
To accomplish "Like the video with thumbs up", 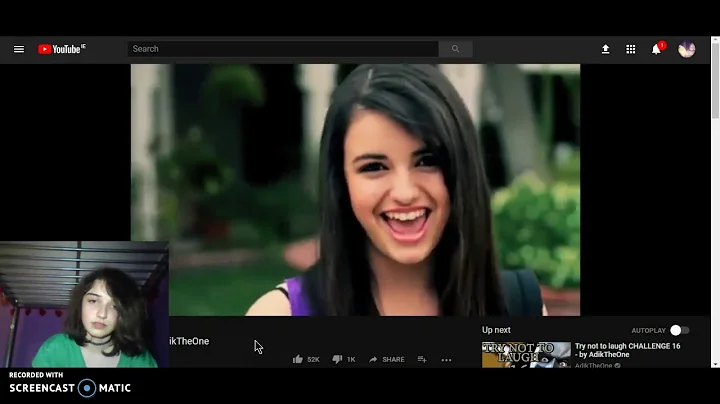I will point(298,359).
